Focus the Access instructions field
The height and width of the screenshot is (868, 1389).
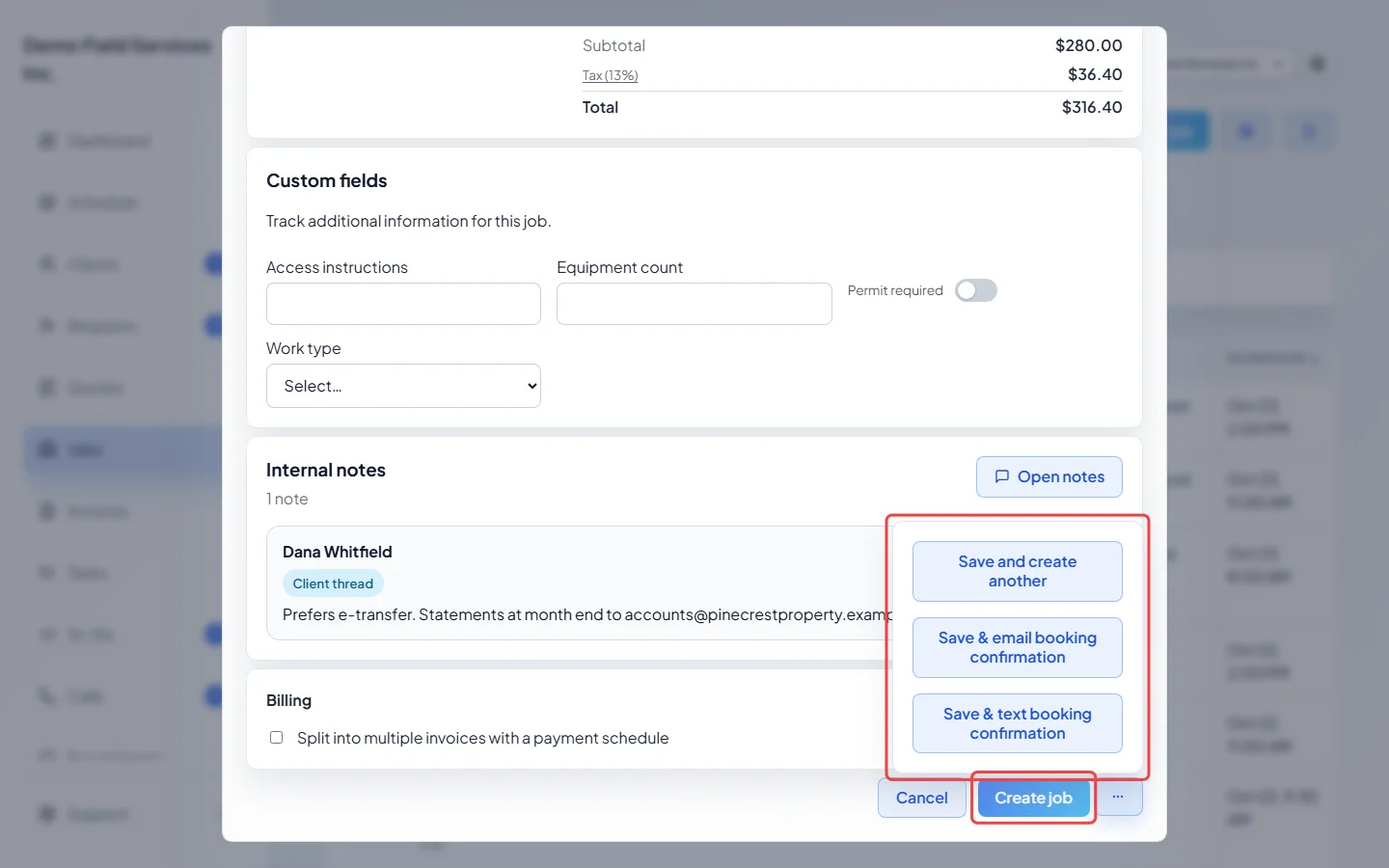point(403,304)
